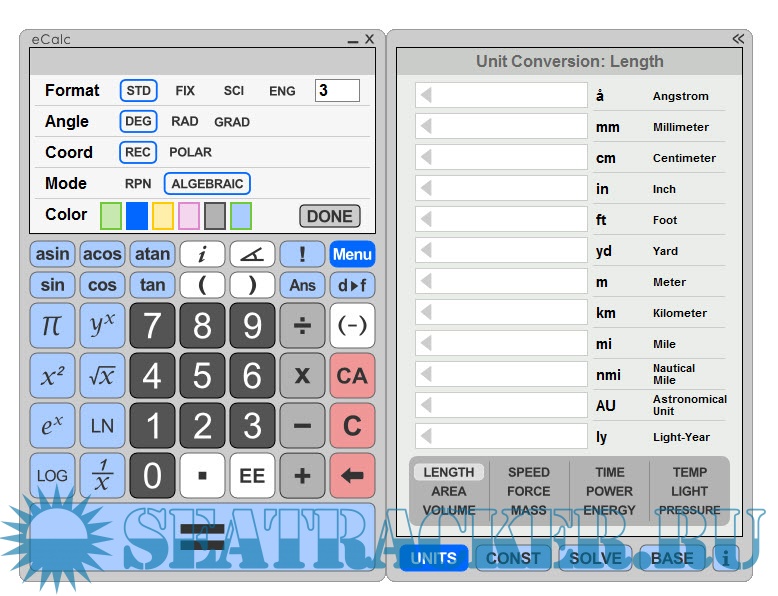Image resolution: width=778 pixels, height=596 pixels.
Task: Switch number format to SCI
Action: pos(234,90)
